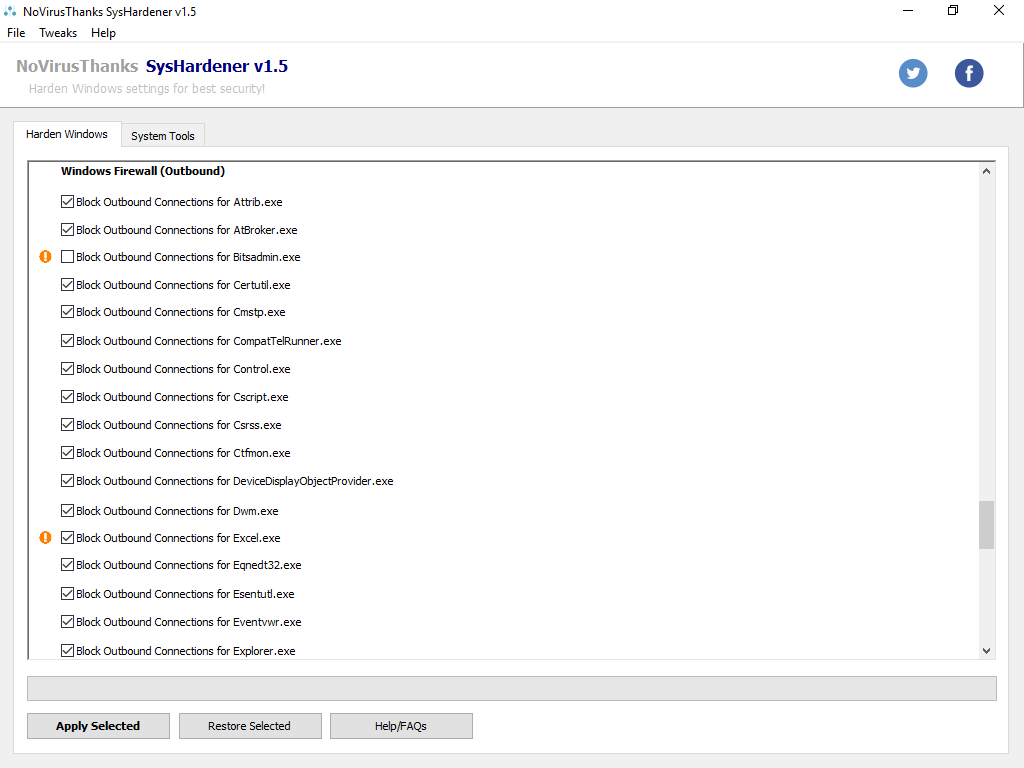
Task: Toggle Block Outbound Connections for Cscript.exe
Action: pos(67,396)
